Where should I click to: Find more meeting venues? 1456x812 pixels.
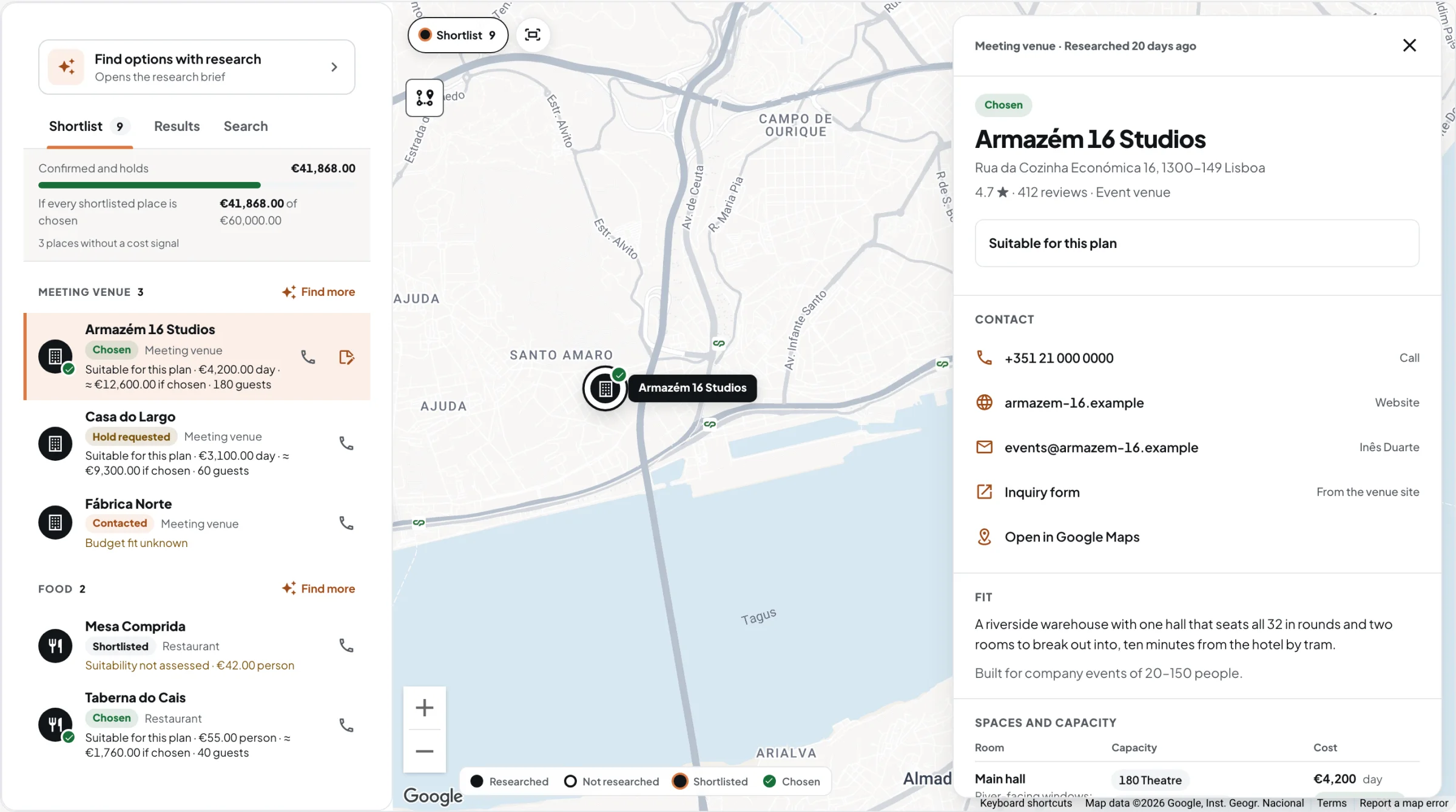click(x=318, y=292)
